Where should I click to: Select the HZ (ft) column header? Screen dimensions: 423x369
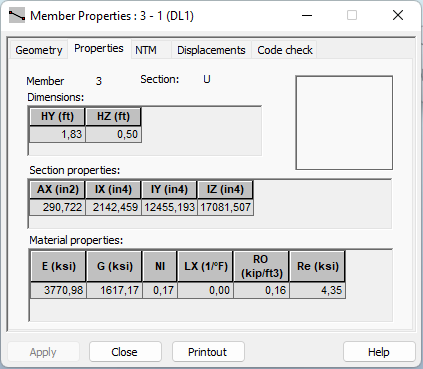[x=113, y=116]
